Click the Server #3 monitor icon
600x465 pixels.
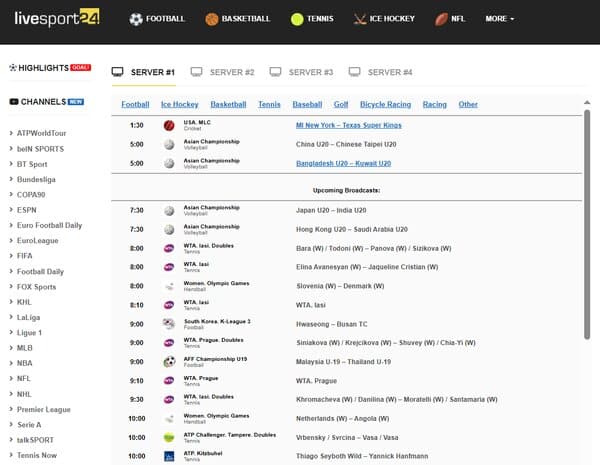pyautogui.click(x=275, y=72)
